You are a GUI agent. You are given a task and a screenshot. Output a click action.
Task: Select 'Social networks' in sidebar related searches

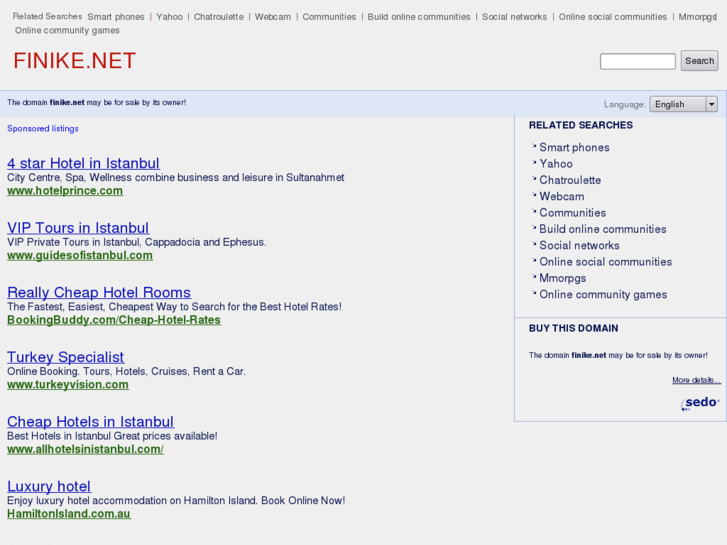point(579,245)
